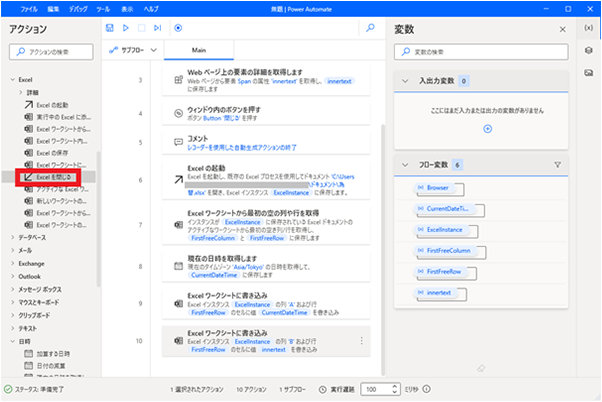Filter flow variables with the funnel icon
Image resolution: width=602 pixels, height=402 pixels.
pyautogui.click(x=557, y=165)
